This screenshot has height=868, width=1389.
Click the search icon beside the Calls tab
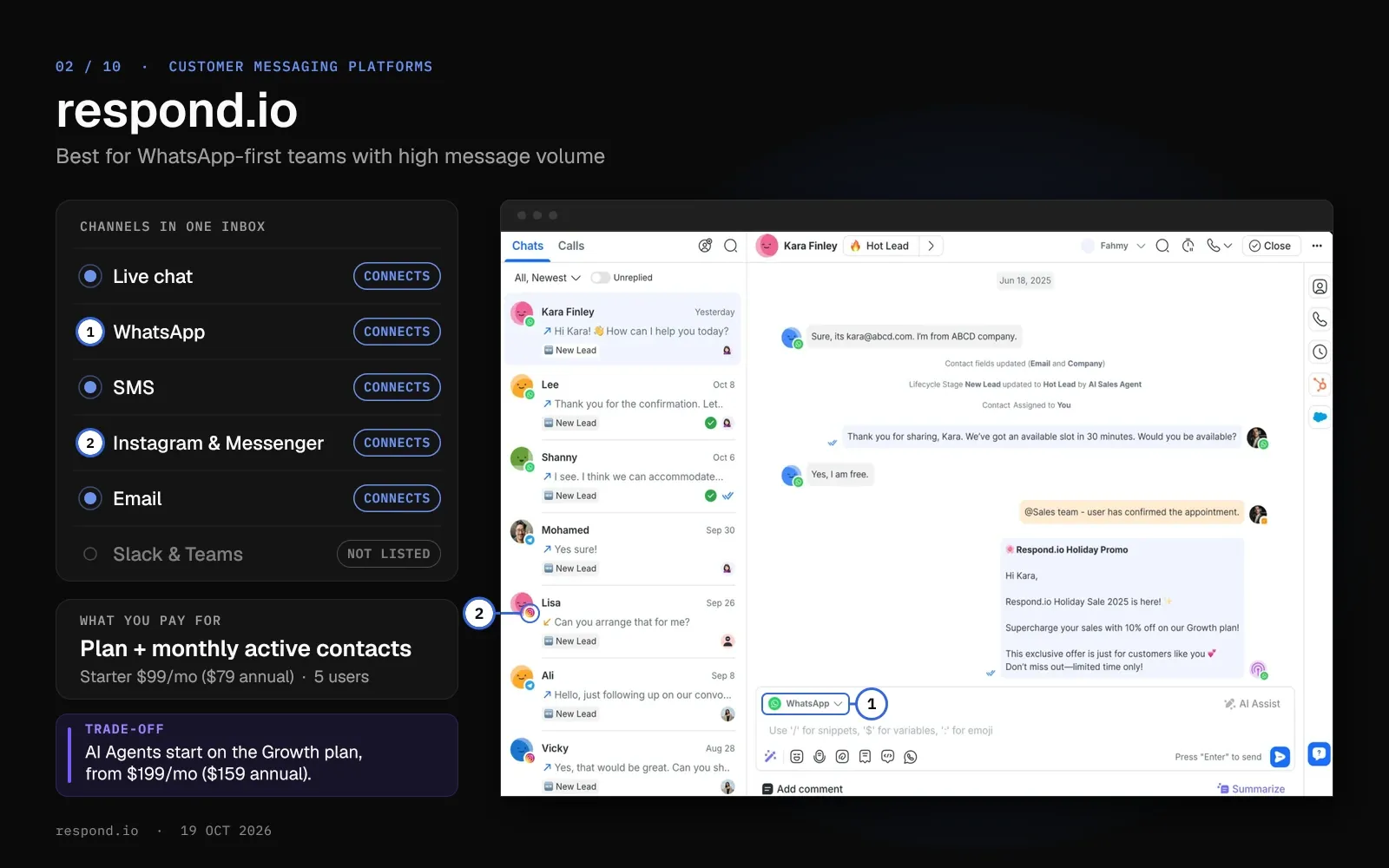tap(731, 246)
